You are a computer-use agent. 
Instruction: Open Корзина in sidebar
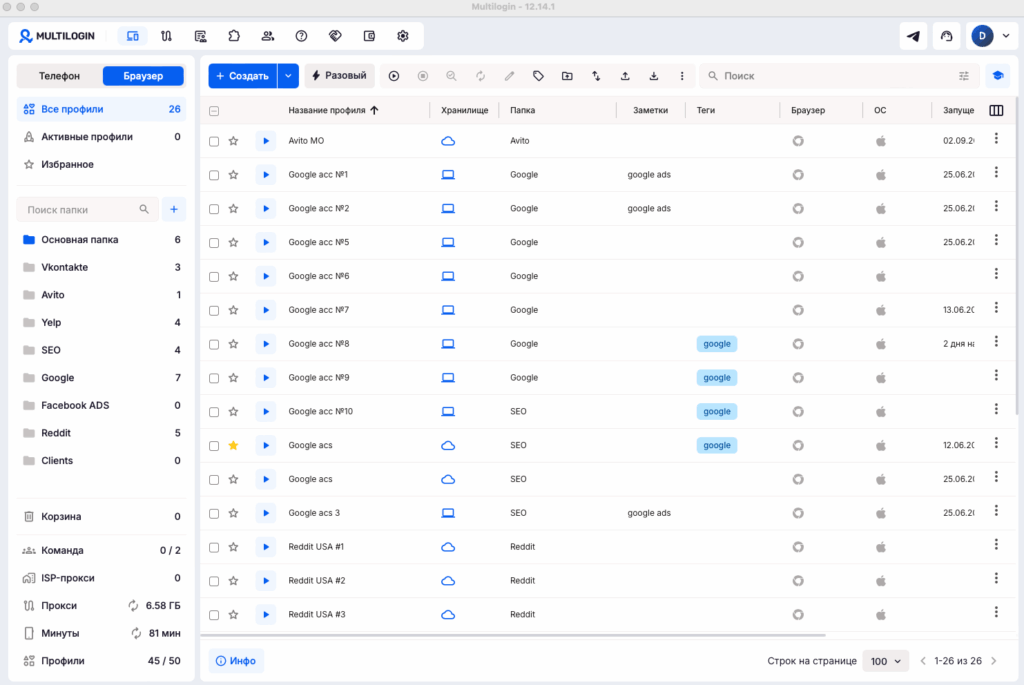(x=101, y=517)
